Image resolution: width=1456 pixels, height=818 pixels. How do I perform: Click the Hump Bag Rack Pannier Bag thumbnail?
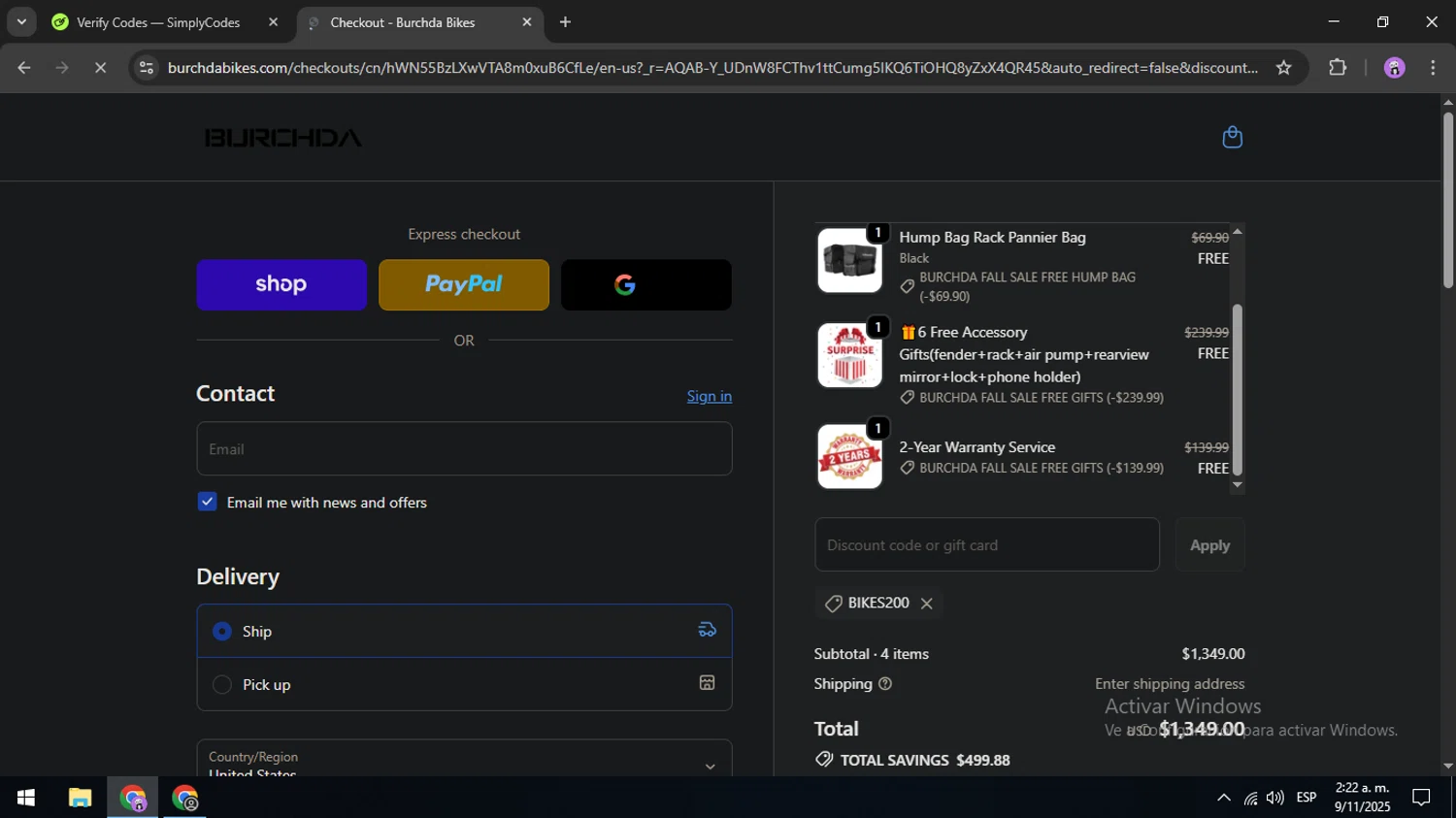(849, 260)
